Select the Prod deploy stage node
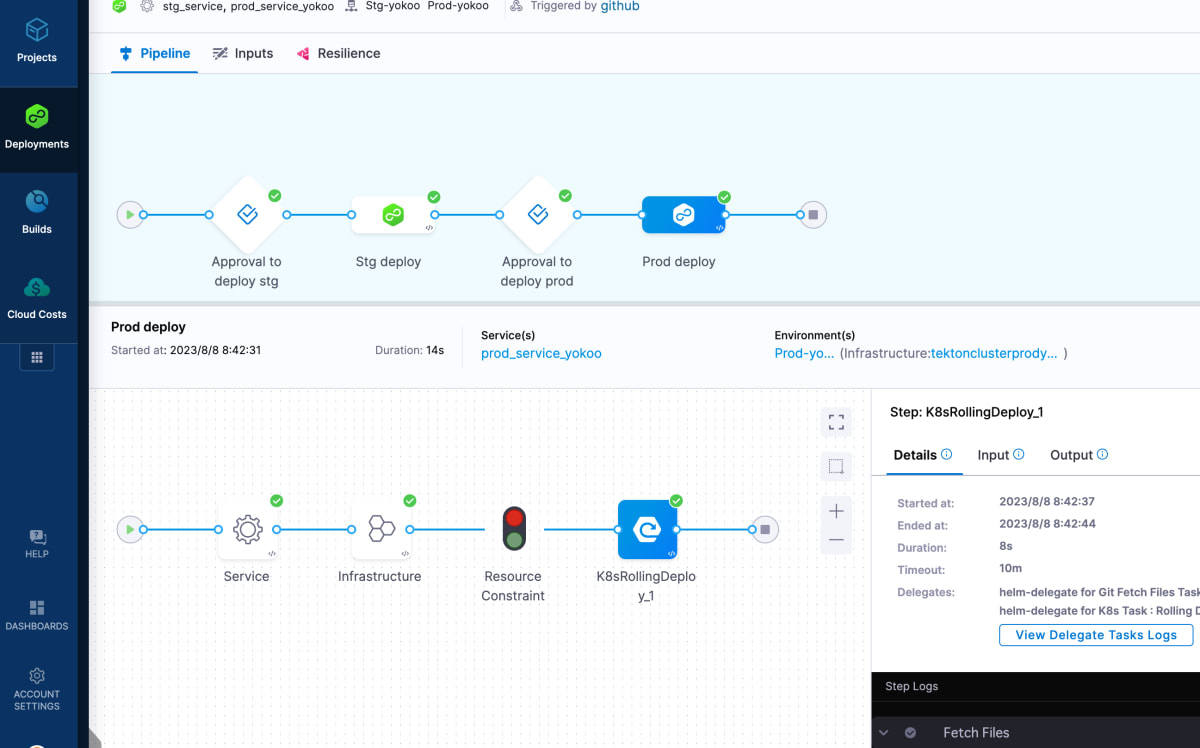The width and height of the screenshot is (1200, 748). point(683,214)
